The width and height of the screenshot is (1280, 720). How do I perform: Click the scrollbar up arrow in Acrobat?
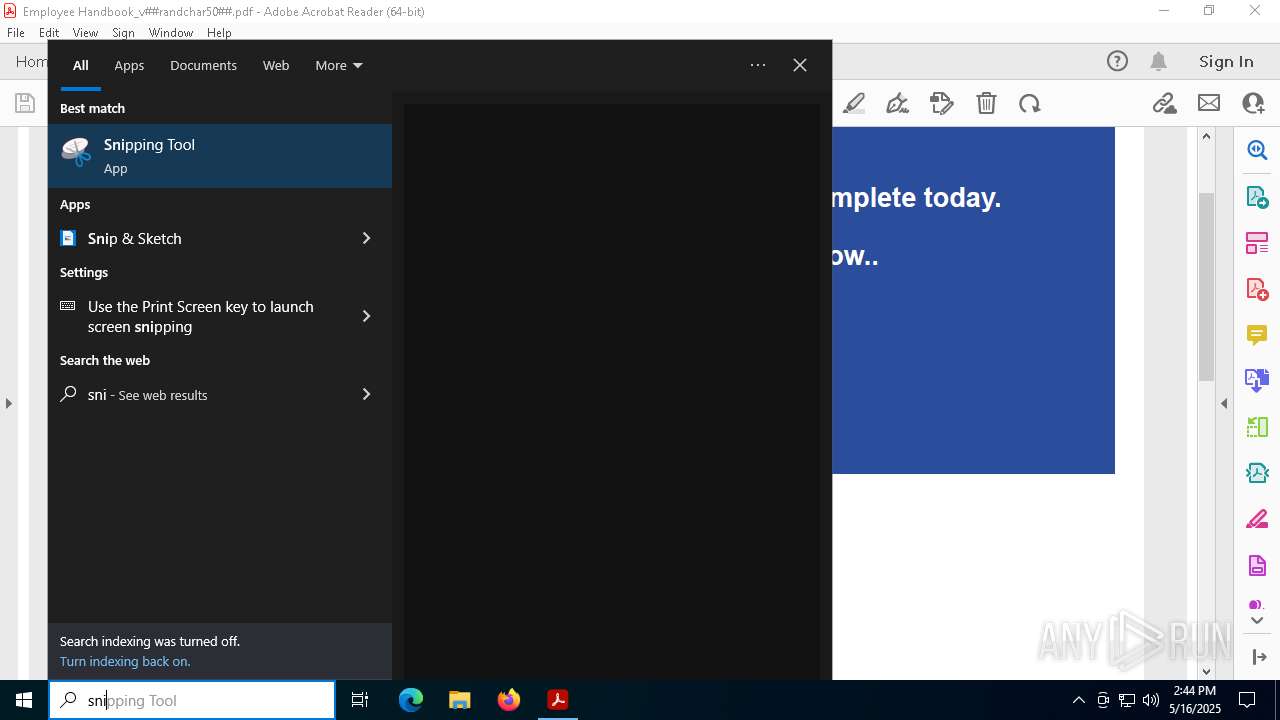[x=1206, y=136]
